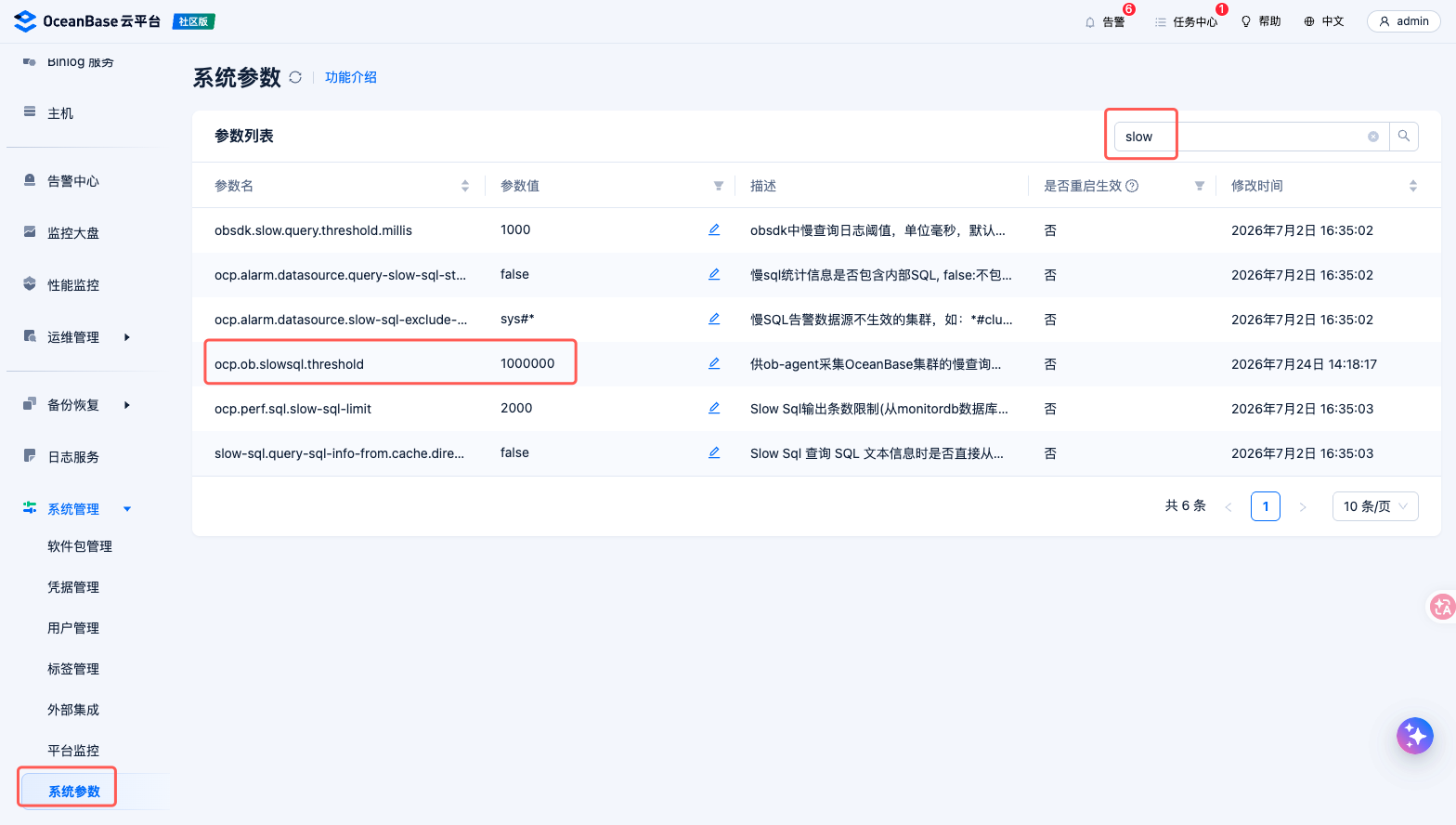Click the help lightbulb icon
Viewport: 1456px width, 825px height.
1246,21
